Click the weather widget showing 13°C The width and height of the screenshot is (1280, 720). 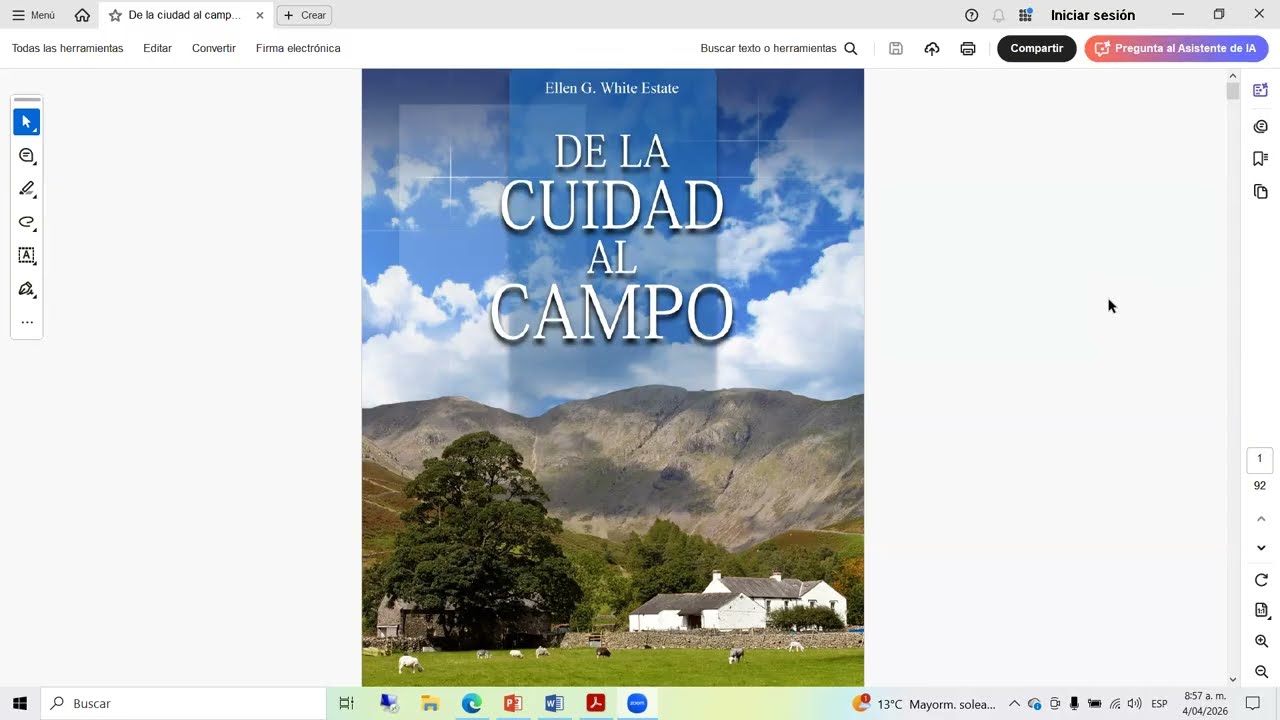[923, 704]
